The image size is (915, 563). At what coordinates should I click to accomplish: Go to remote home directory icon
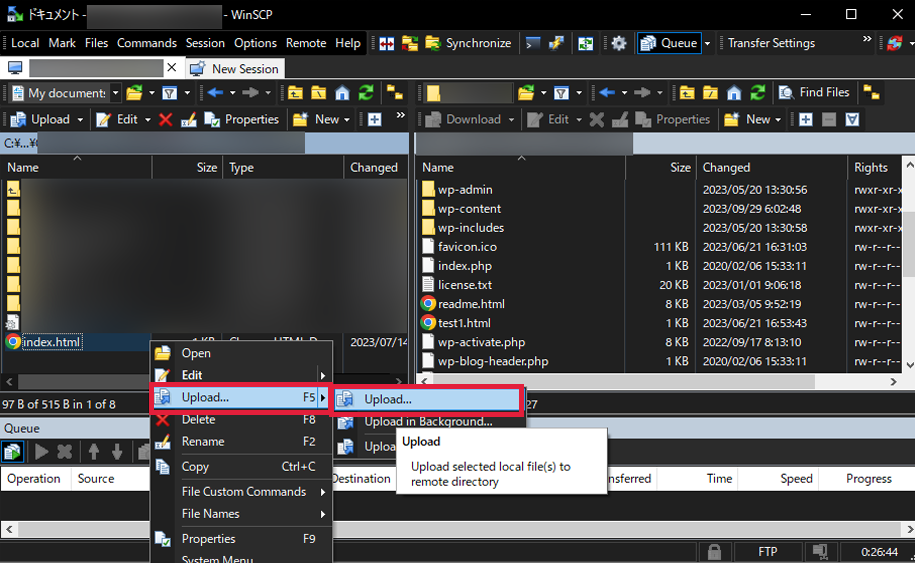coord(734,93)
